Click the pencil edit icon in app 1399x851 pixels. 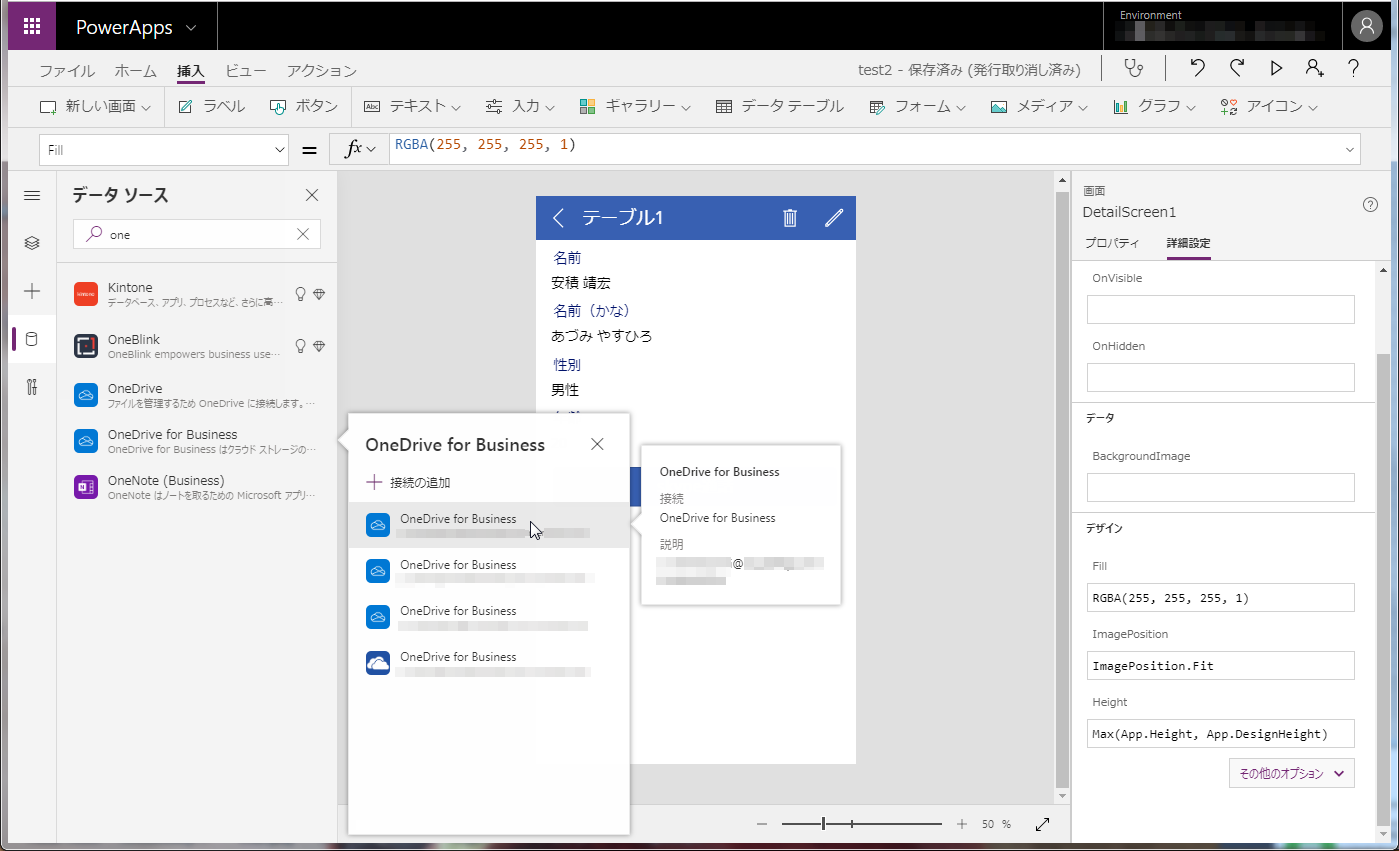pos(834,218)
